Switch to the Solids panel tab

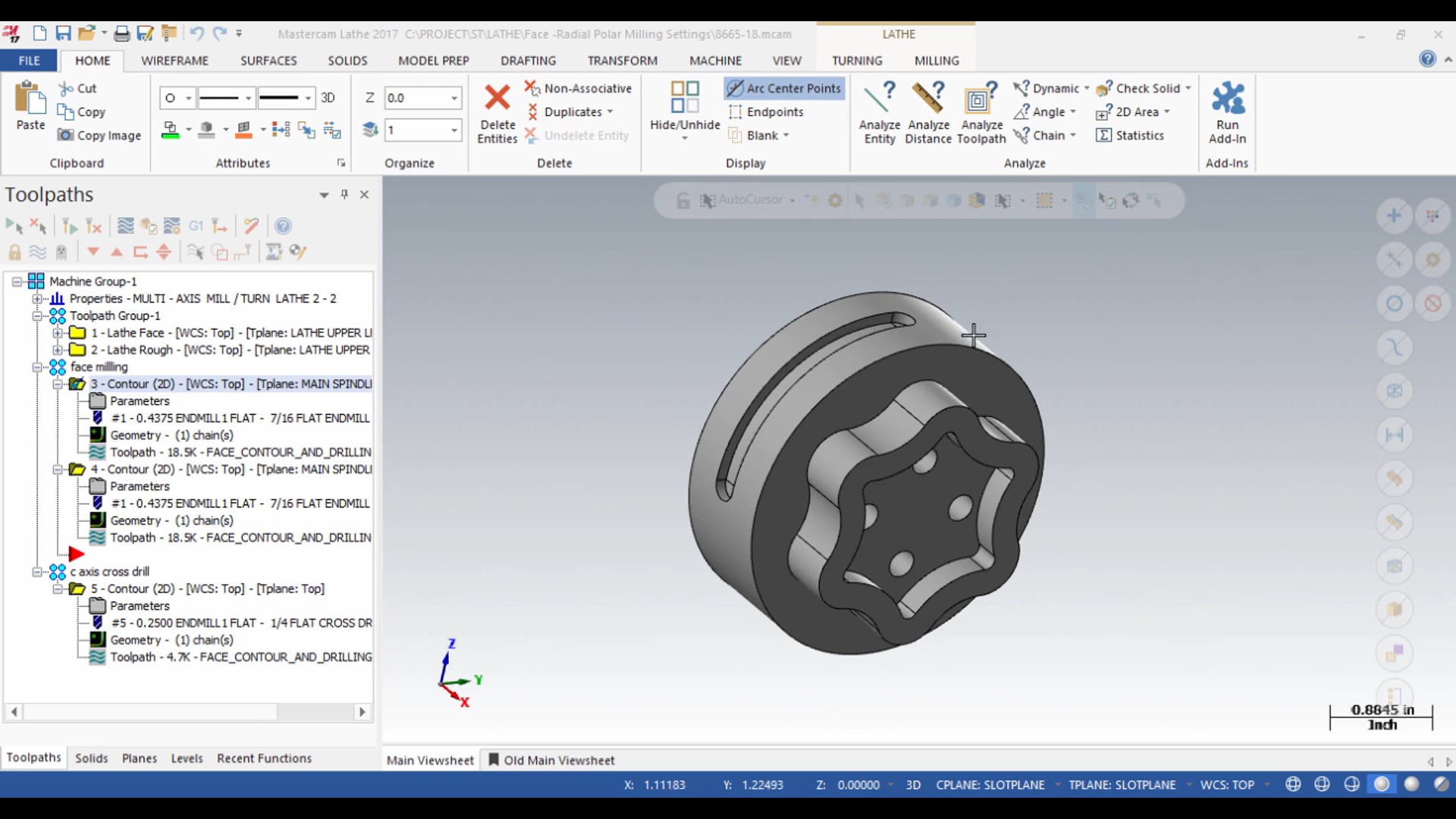[x=91, y=758]
